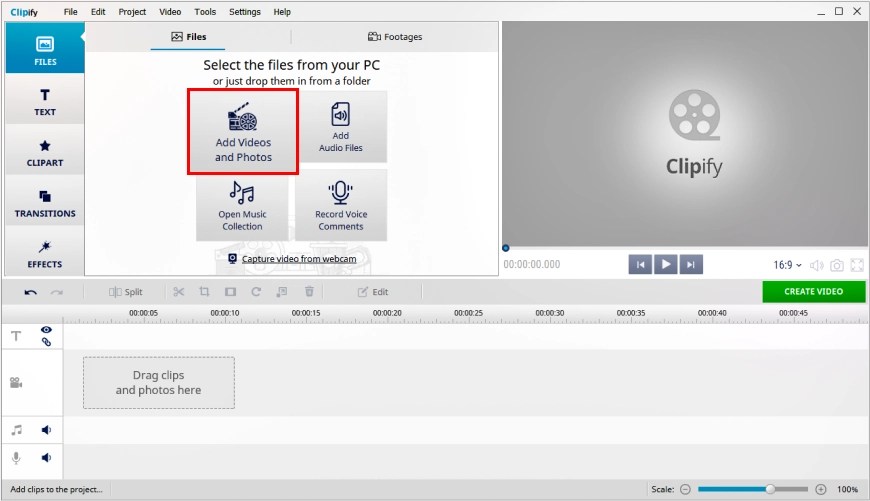Open the 16:9 aspect ratio dropdown
870x501 pixels.
[x=787, y=265]
